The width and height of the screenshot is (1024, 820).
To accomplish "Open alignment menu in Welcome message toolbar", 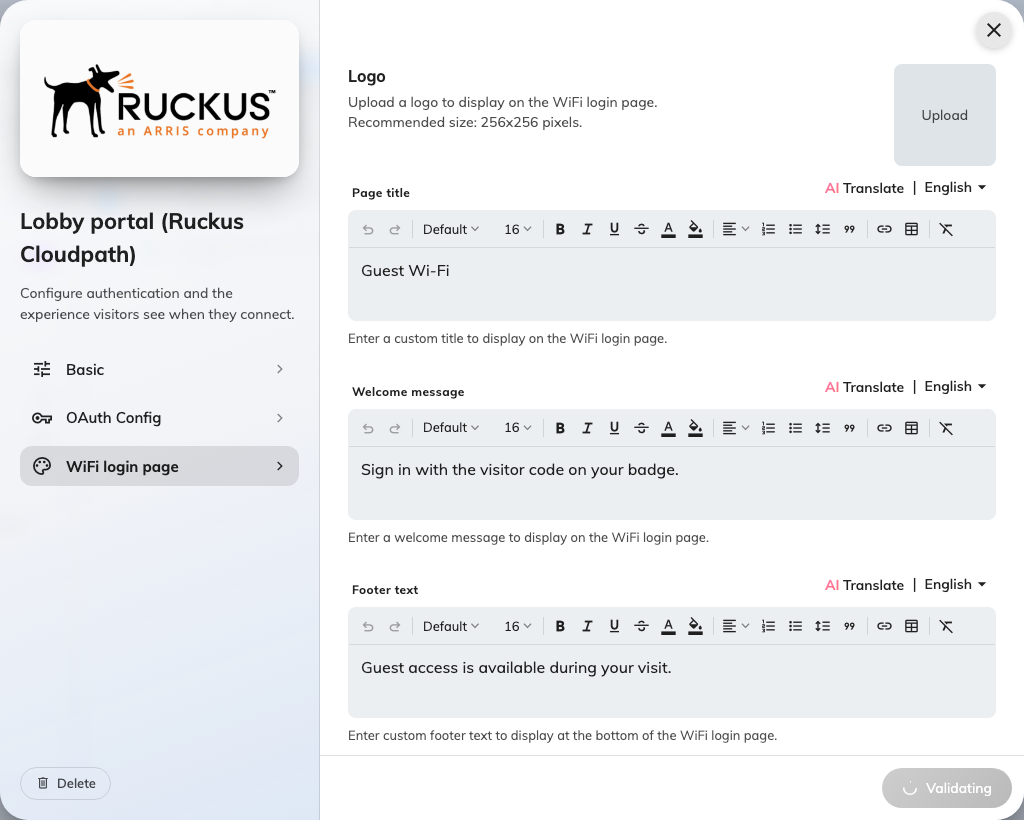I will (x=735, y=428).
